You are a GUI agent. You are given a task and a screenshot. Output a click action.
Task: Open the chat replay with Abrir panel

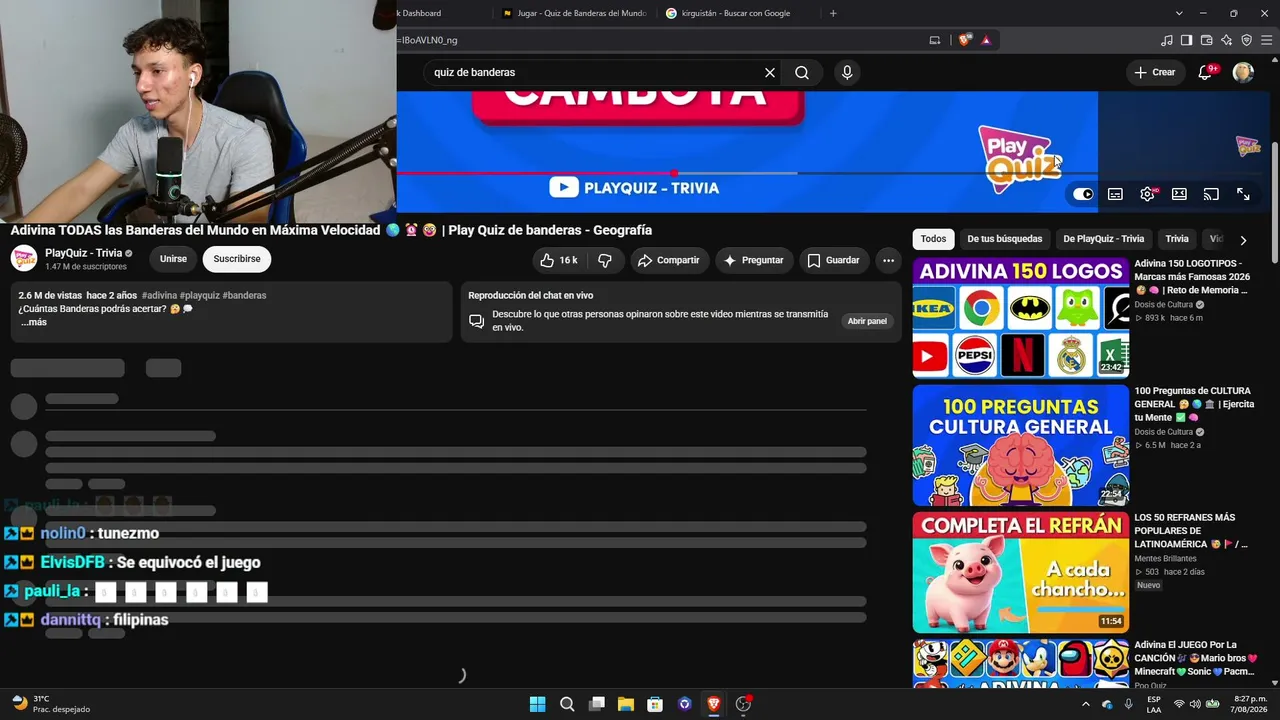[867, 321]
